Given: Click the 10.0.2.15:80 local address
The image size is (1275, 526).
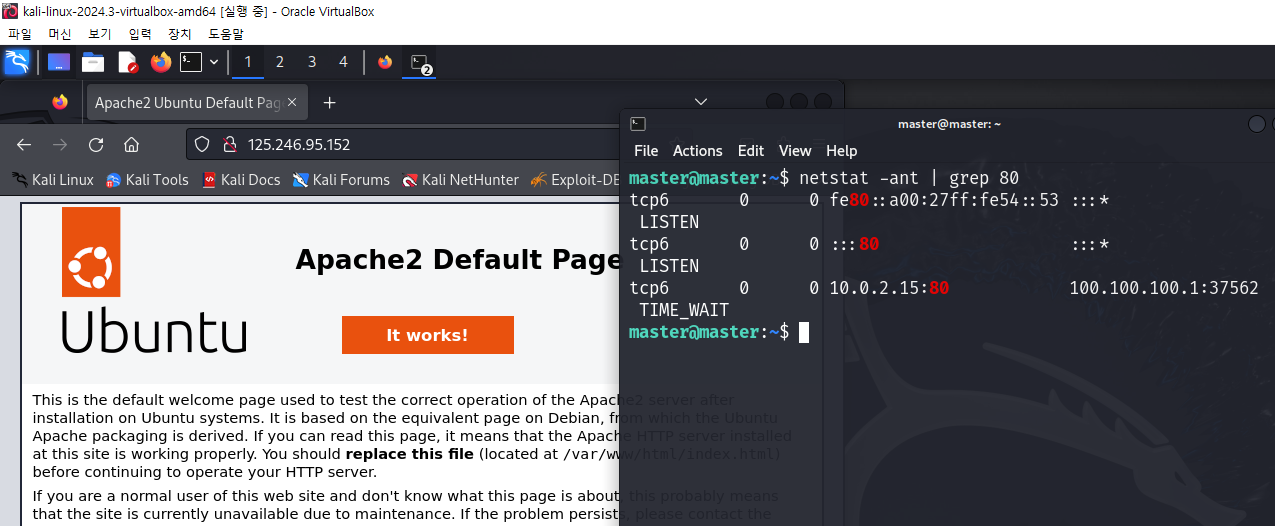Looking at the screenshot, I should click(889, 288).
